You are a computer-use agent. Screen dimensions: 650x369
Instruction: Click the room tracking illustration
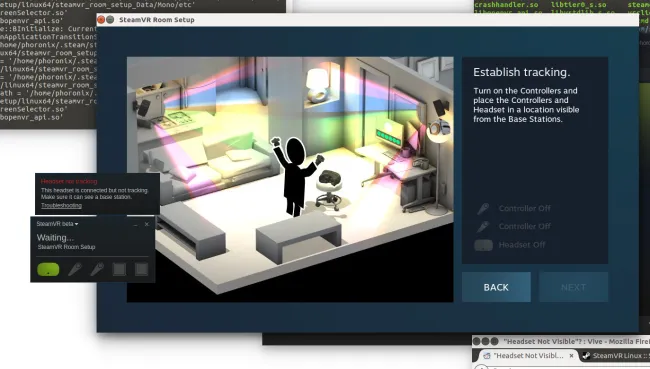pyautogui.click(x=290, y=180)
